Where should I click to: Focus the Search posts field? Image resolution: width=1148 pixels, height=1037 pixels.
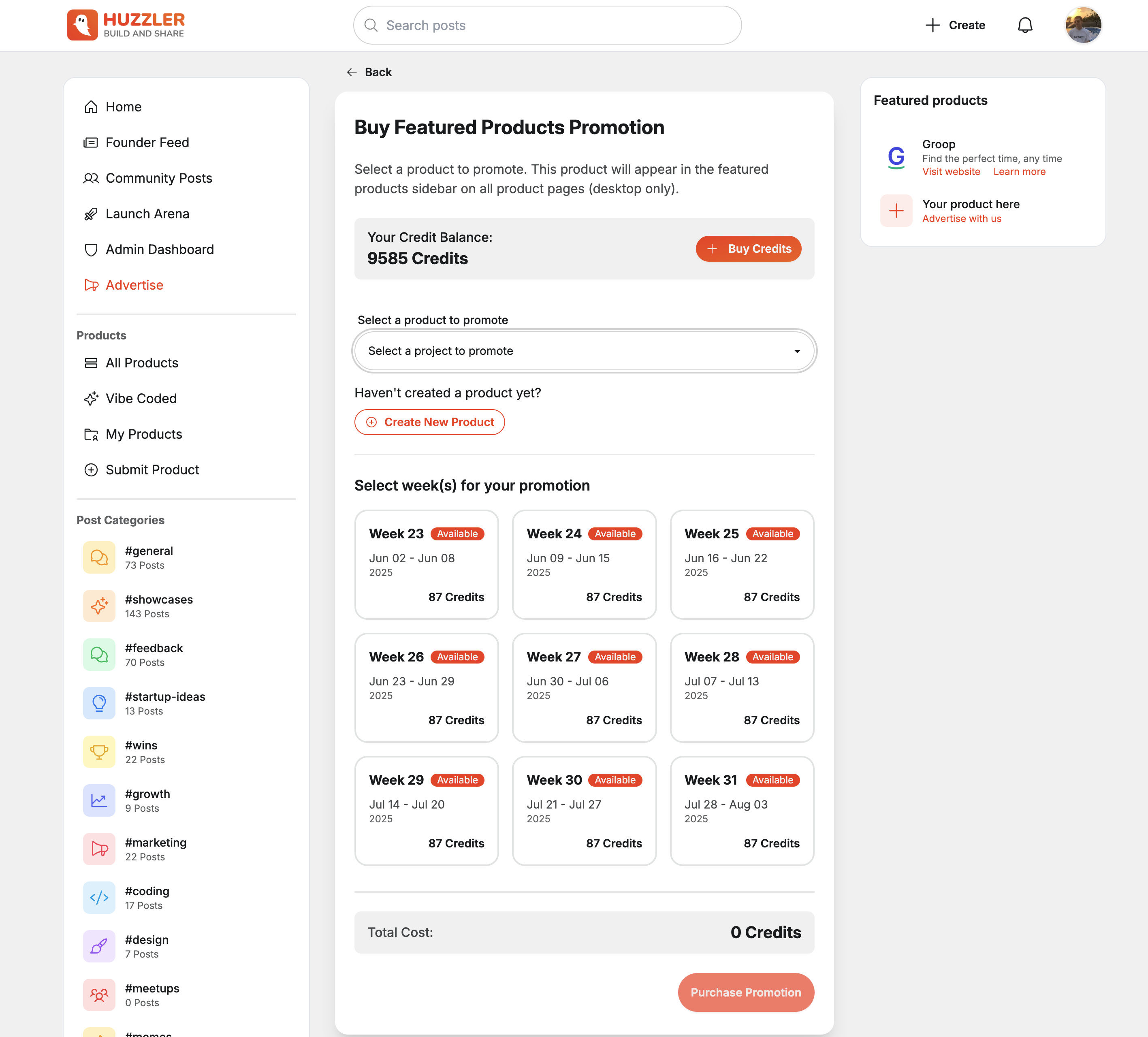[547, 25]
